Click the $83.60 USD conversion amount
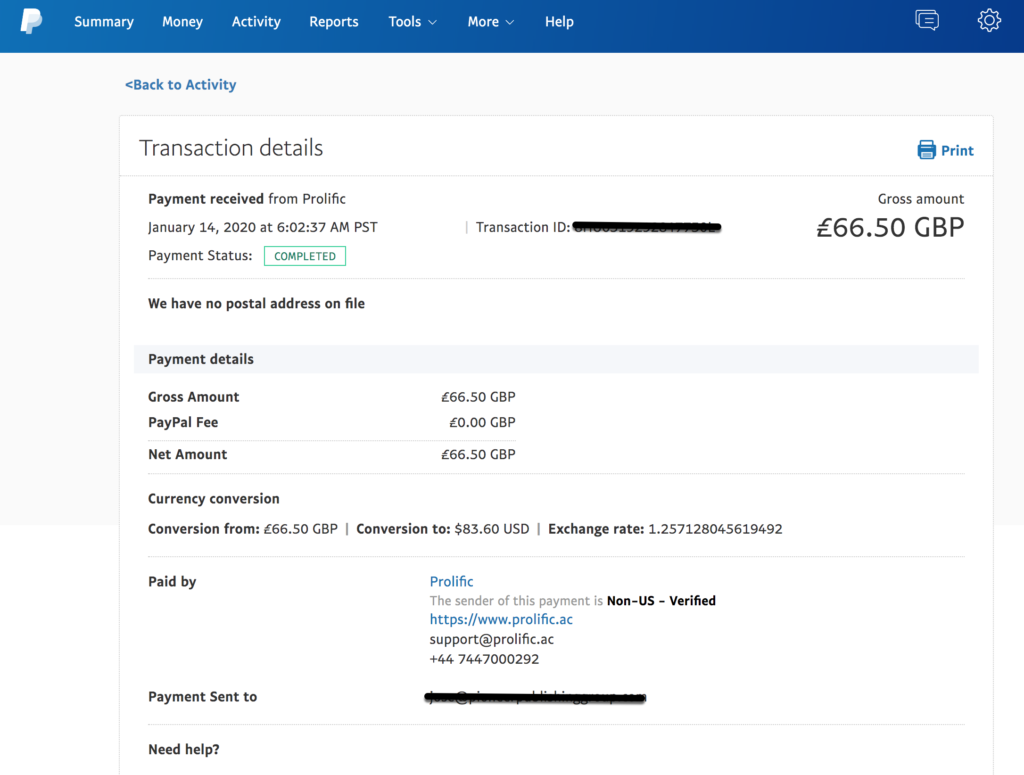The width and height of the screenshot is (1024, 775). click(492, 529)
